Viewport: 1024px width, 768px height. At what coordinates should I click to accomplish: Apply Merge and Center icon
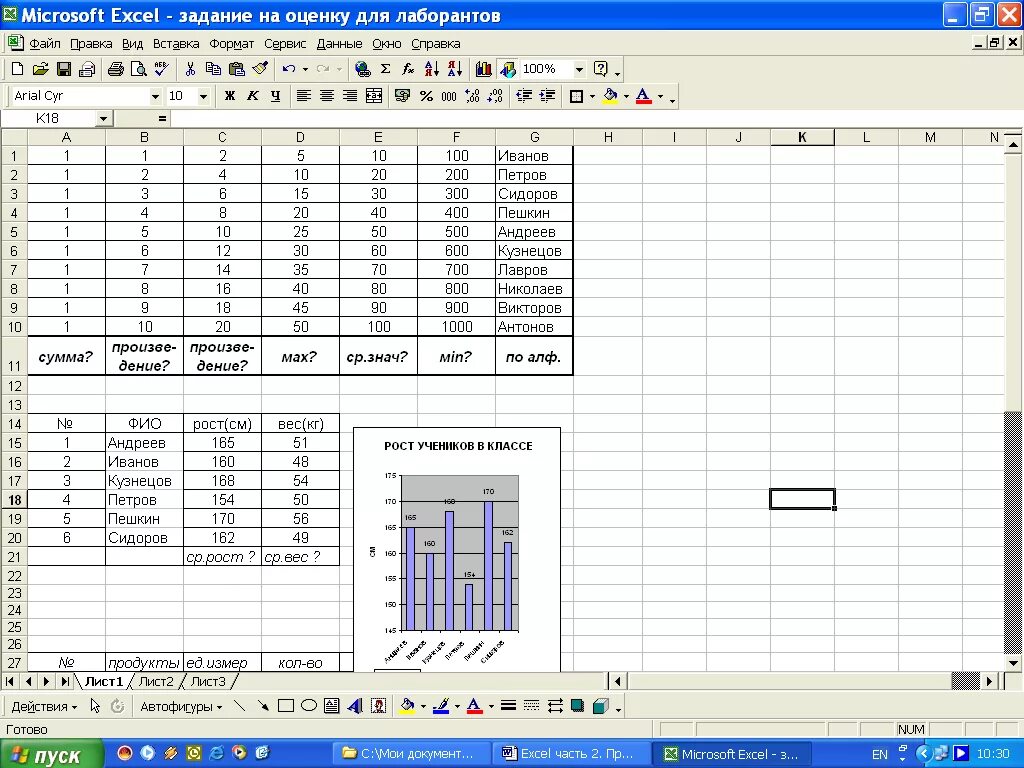(374, 96)
